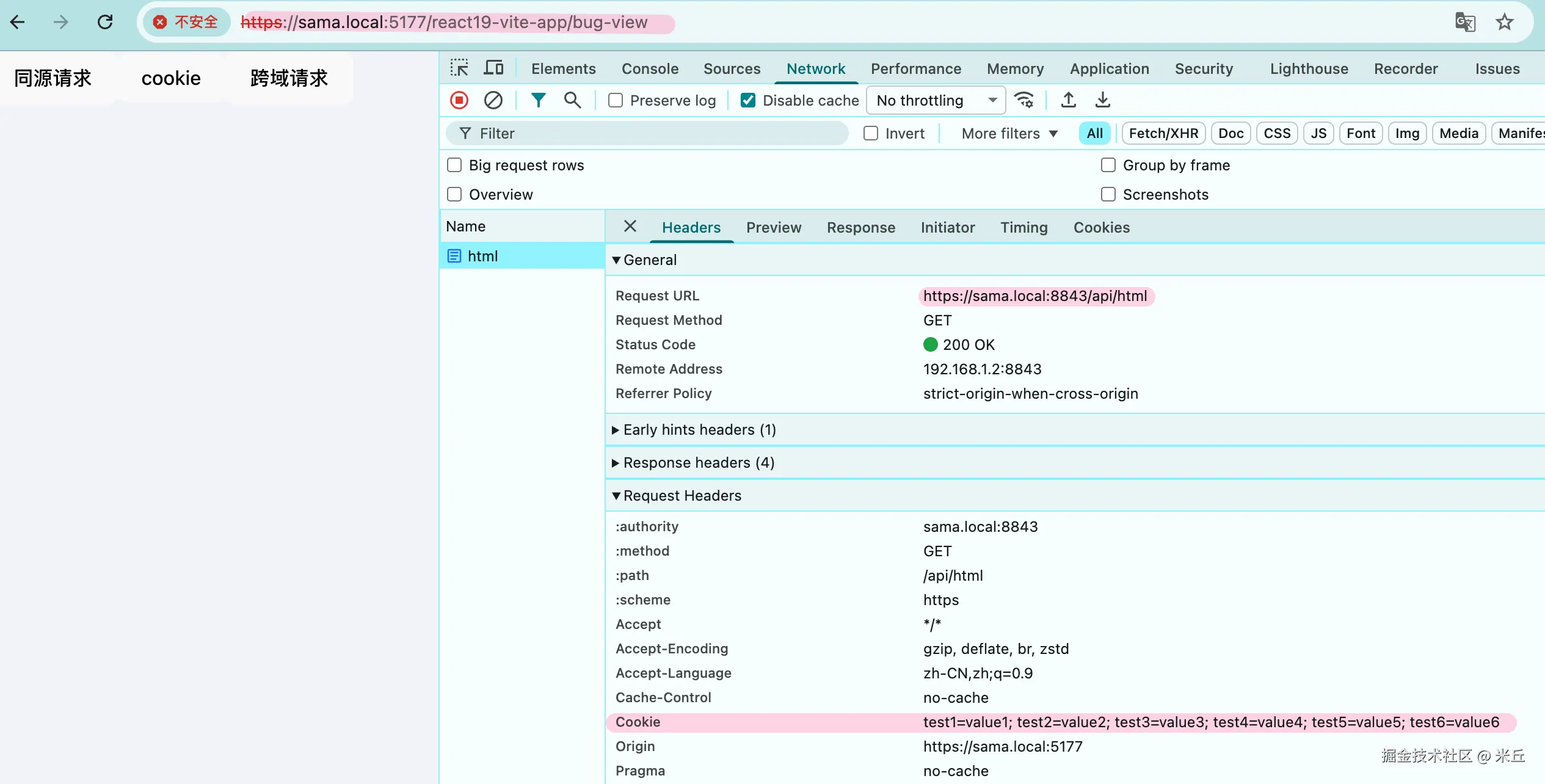Viewport: 1545px width, 784px height.
Task: Filter requests by JS type
Action: [1318, 133]
